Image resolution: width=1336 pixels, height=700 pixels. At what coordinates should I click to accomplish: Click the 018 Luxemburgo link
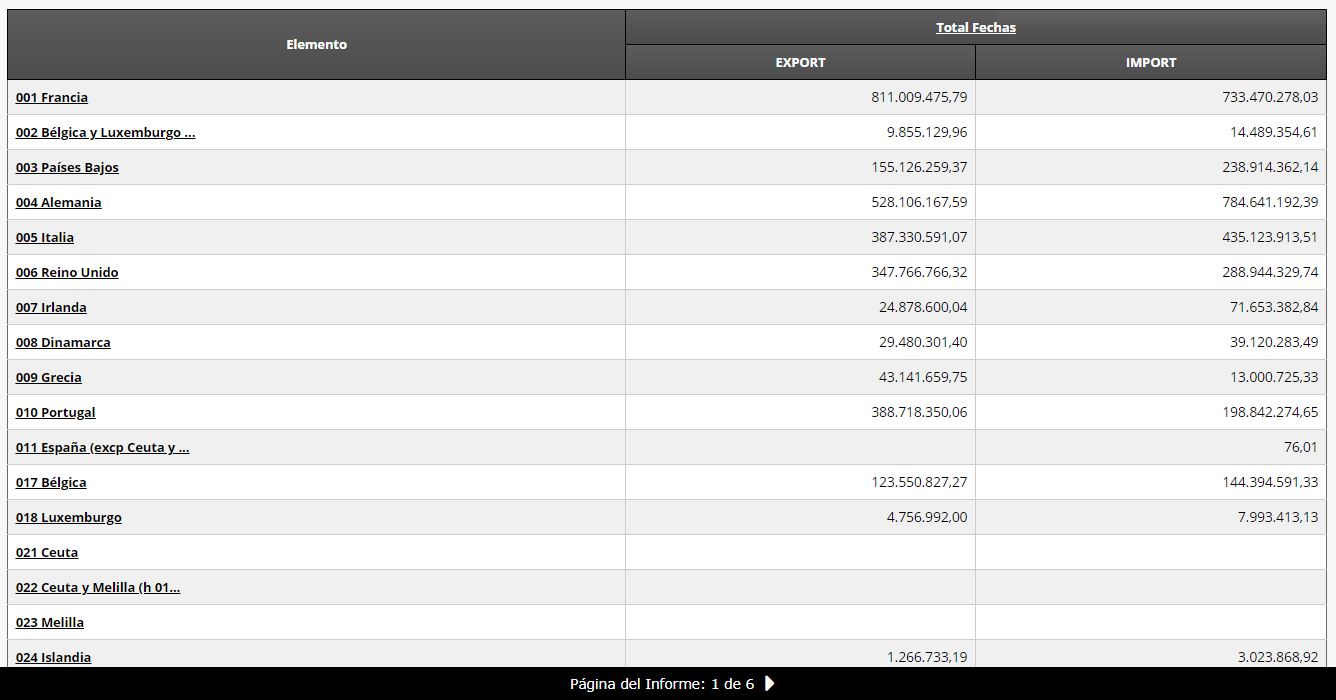click(69, 518)
